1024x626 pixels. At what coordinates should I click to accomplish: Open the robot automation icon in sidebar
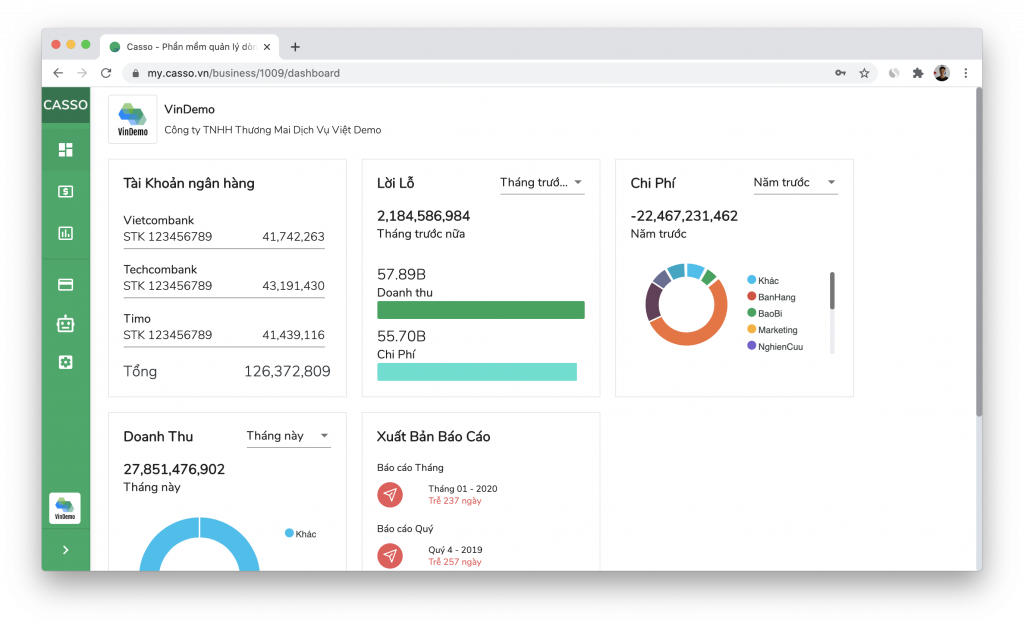coord(65,324)
